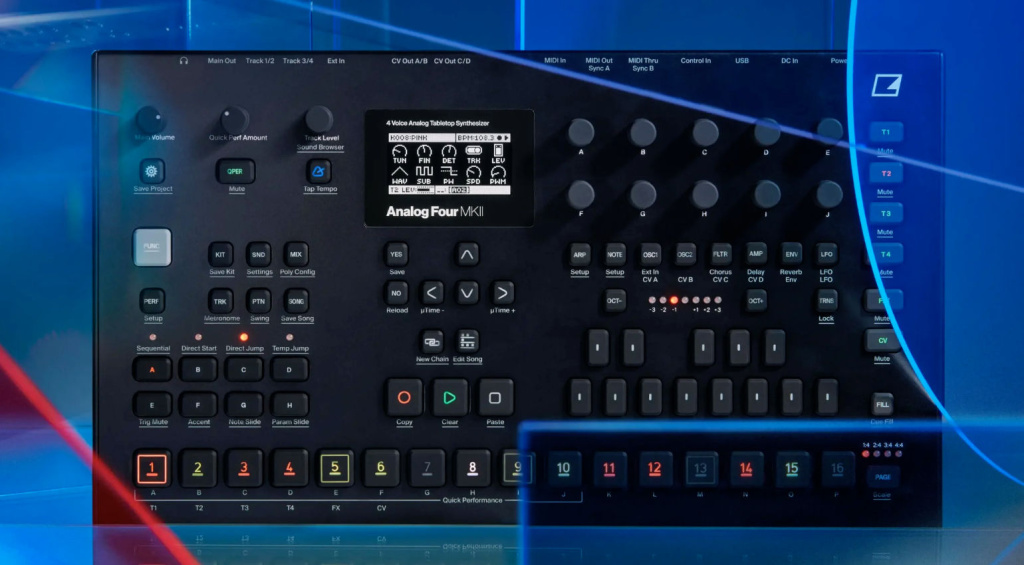This screenshot has height=565, width=1024.
Task: Toggle trig key 16
Action: pos(837,468)
